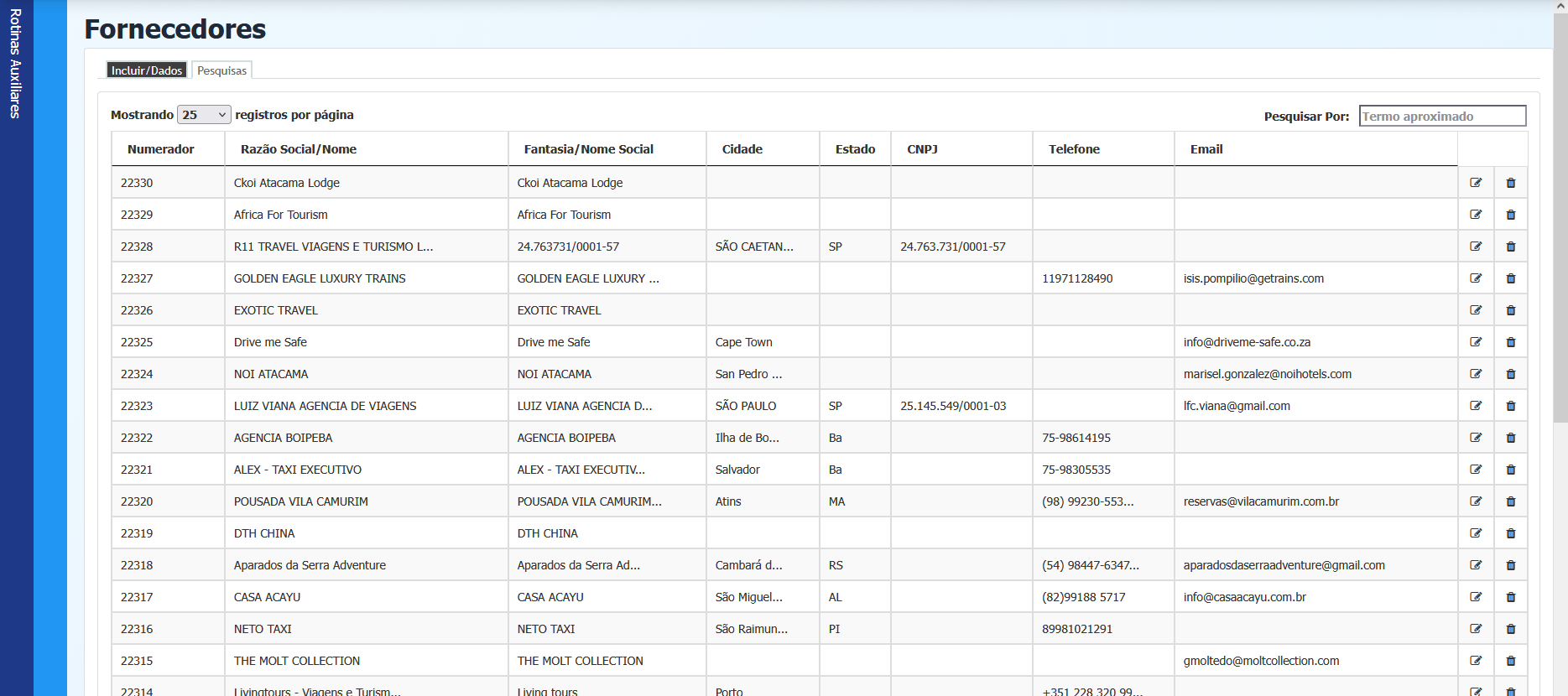Sort by Razão Social/Nome column
This screenshot has width=1568, height=696.
point(299,149)
